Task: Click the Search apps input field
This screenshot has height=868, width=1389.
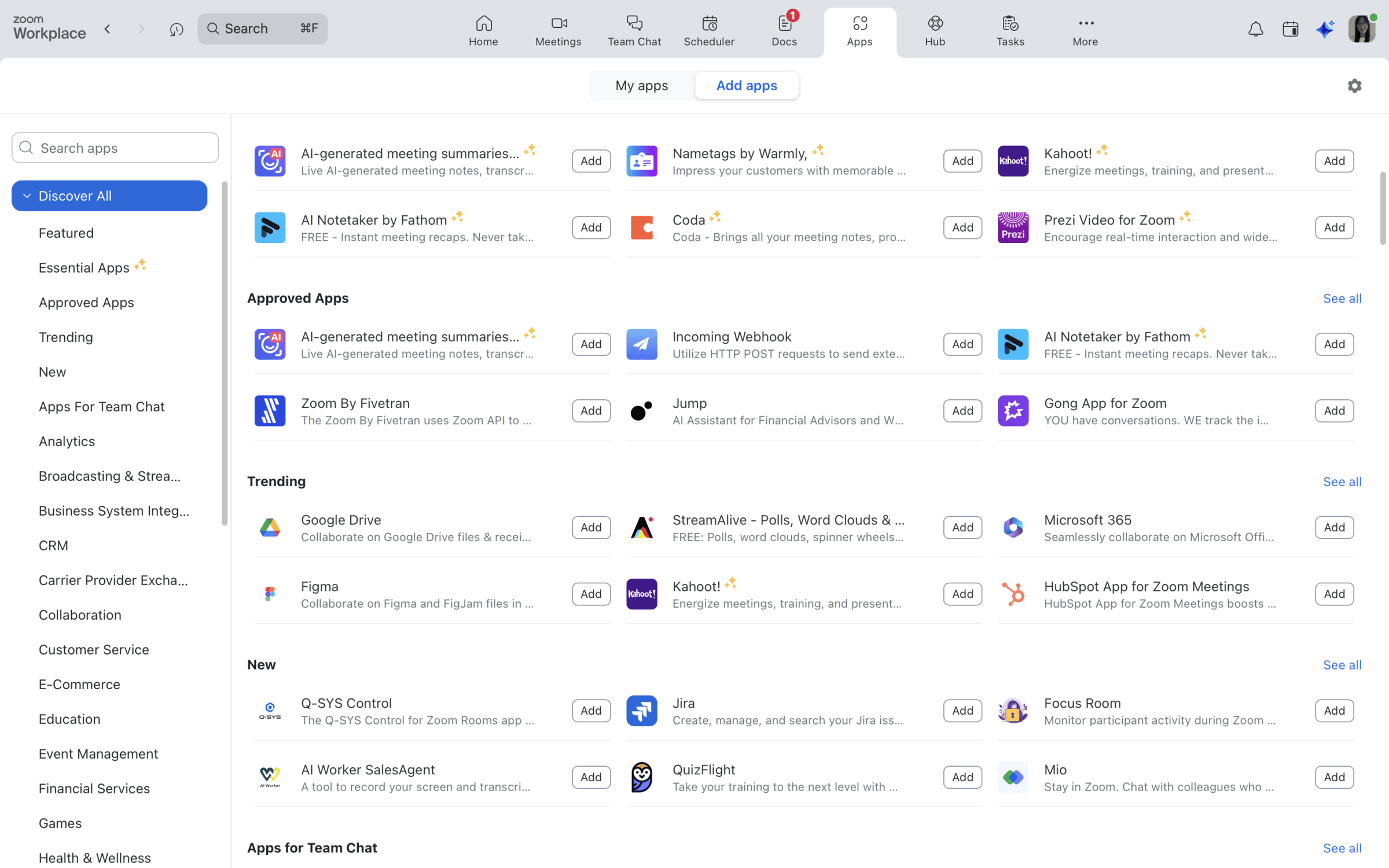Action: point(115,148)
